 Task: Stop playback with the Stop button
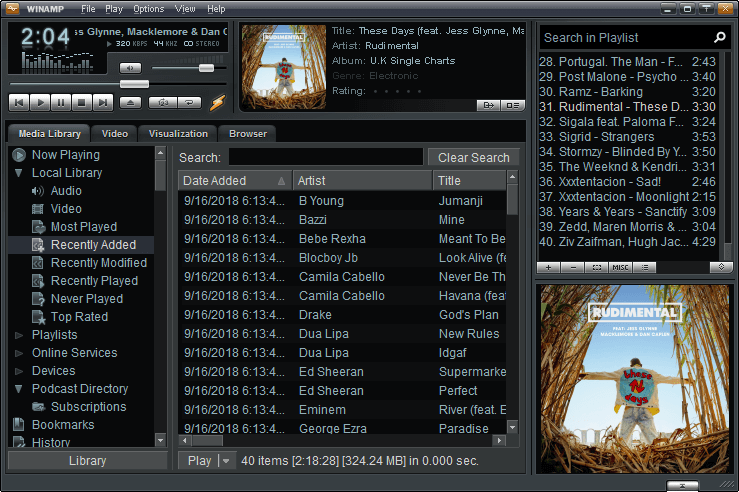[x=82, y=102]
